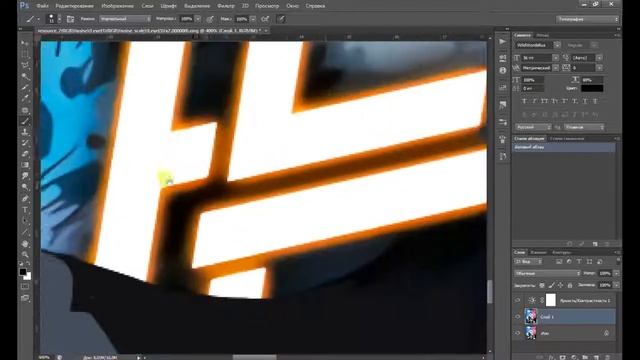Select the Eraser tool
640x360 pixels.
coord(25,154)
